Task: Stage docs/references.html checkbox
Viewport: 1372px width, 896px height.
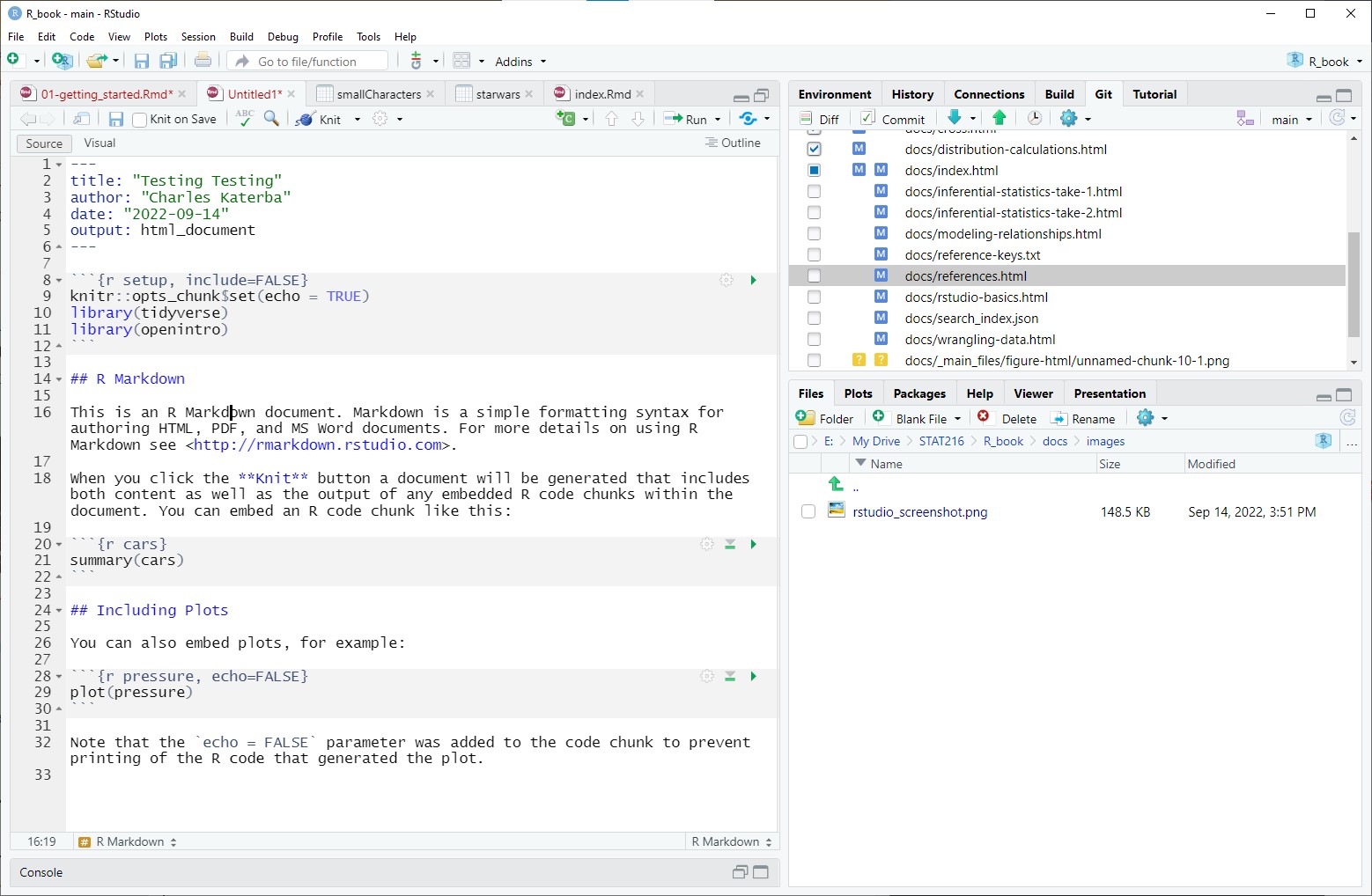Action: [814, 276]
